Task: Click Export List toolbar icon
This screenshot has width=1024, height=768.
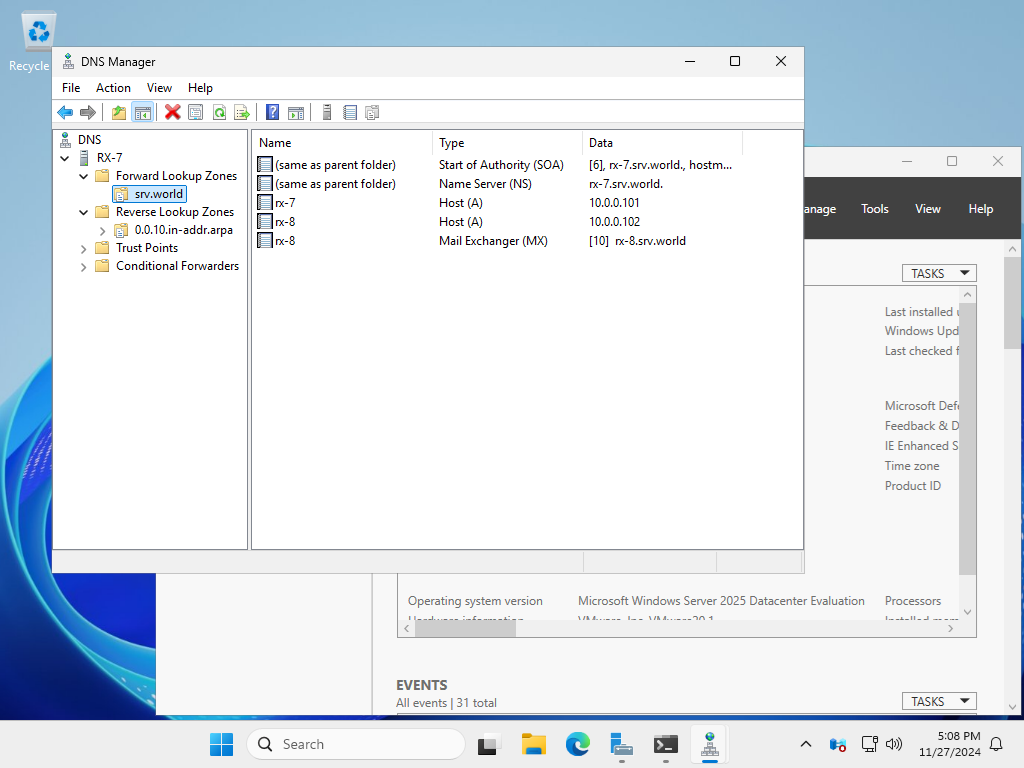Action: [x=242, y=112]
